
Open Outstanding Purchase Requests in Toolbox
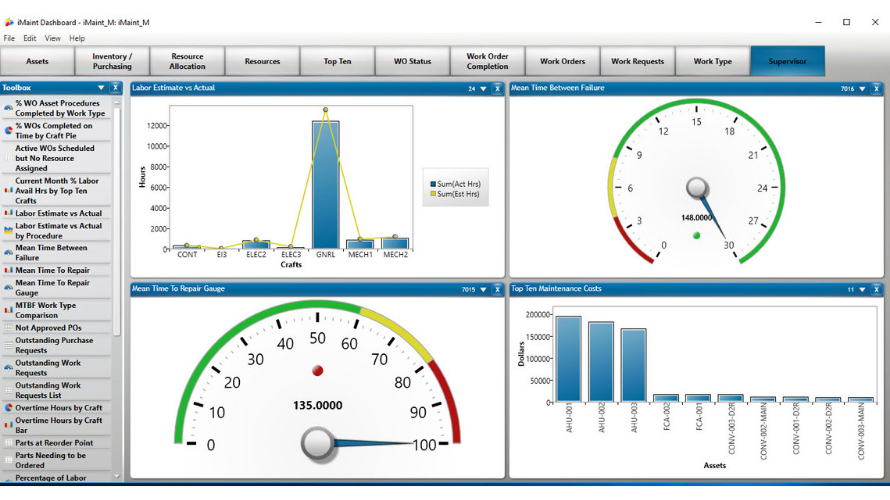coord(54,345)
